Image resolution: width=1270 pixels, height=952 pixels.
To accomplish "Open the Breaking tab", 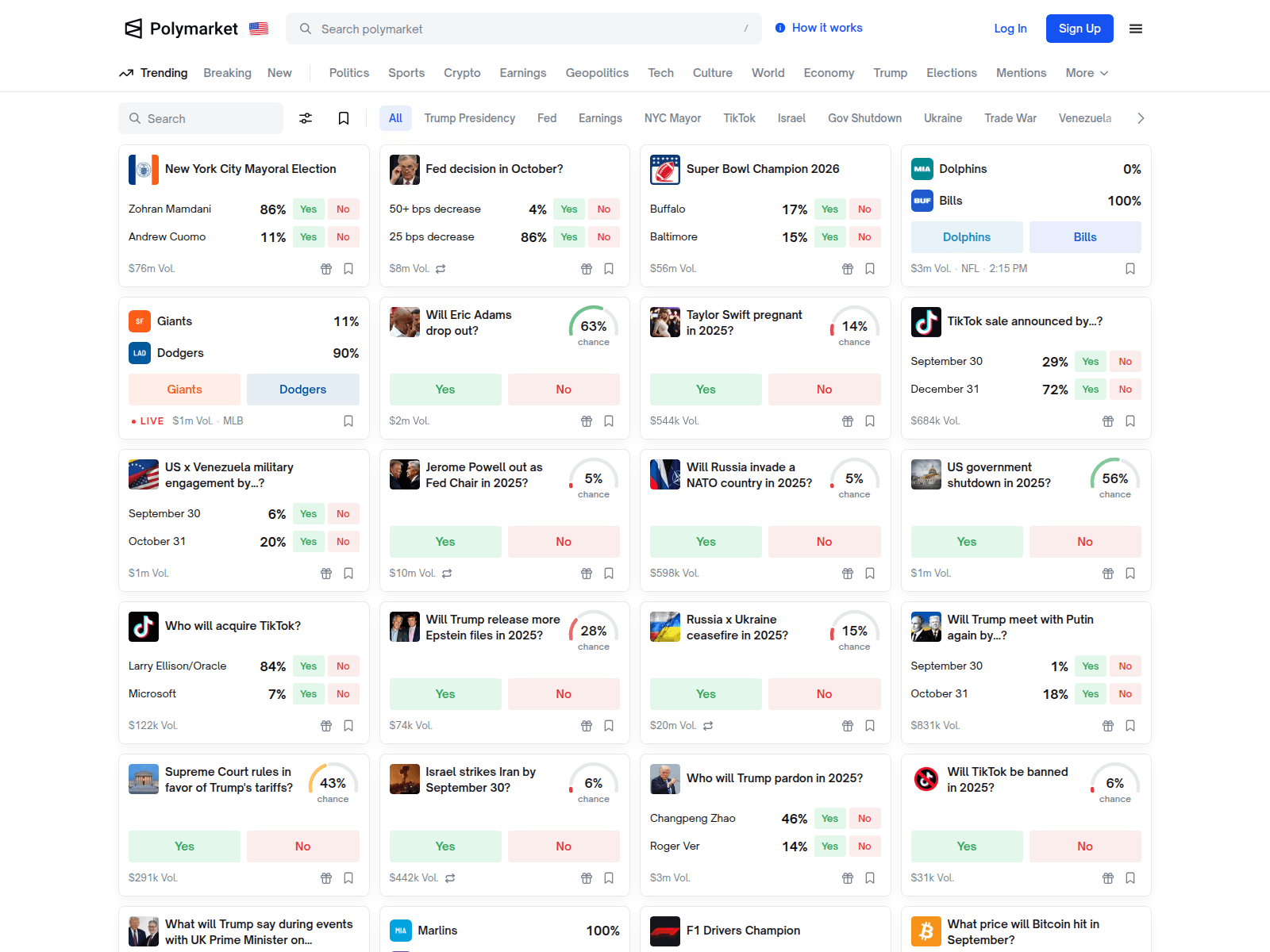I will [x=227, y=73].
